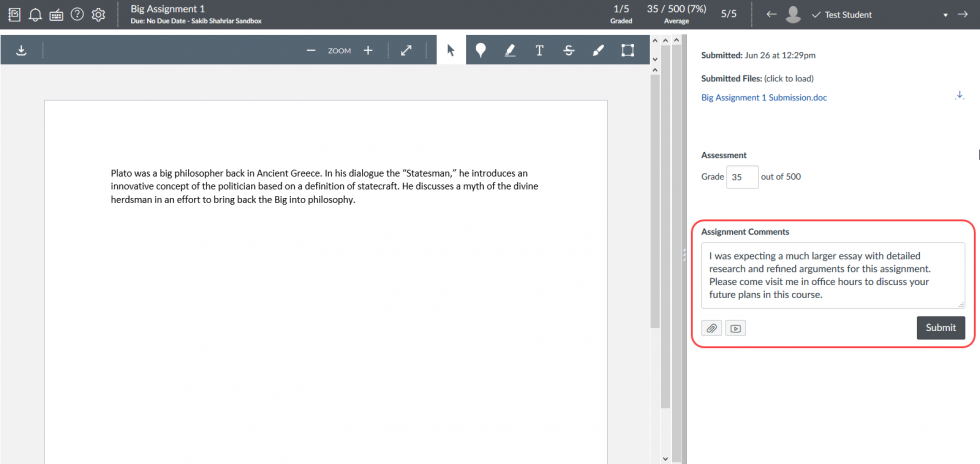
Task: Download submitted file via arrow icon
Action: [x=960, y=96]
